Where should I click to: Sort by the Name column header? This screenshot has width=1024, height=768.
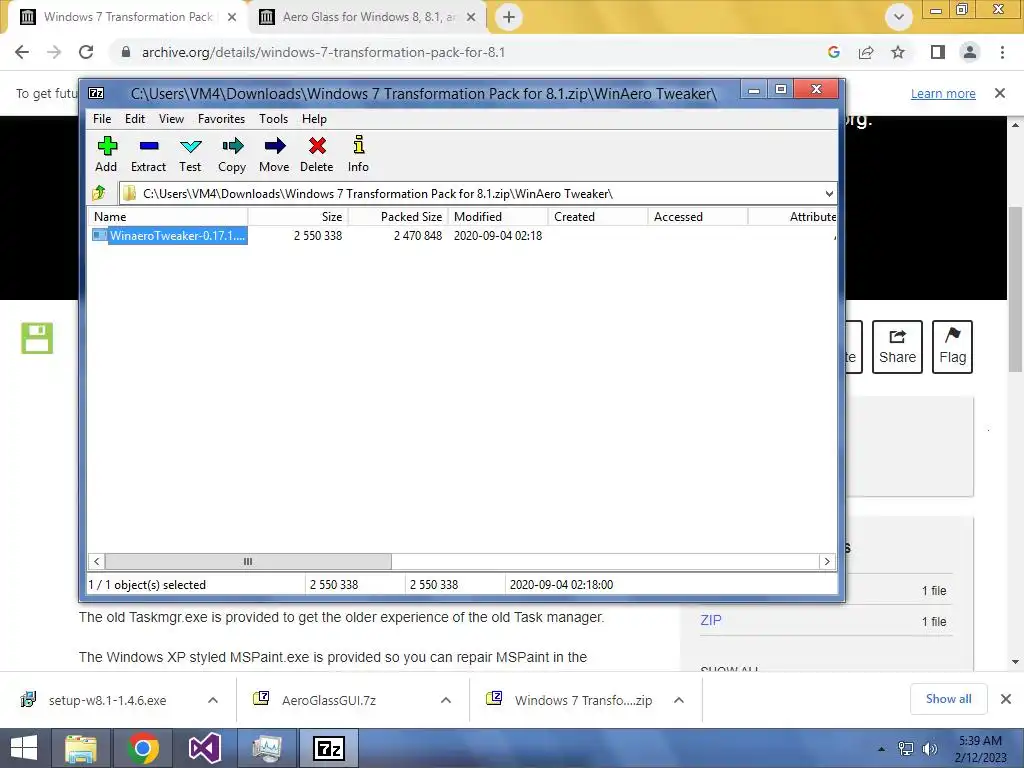[168, 217]
